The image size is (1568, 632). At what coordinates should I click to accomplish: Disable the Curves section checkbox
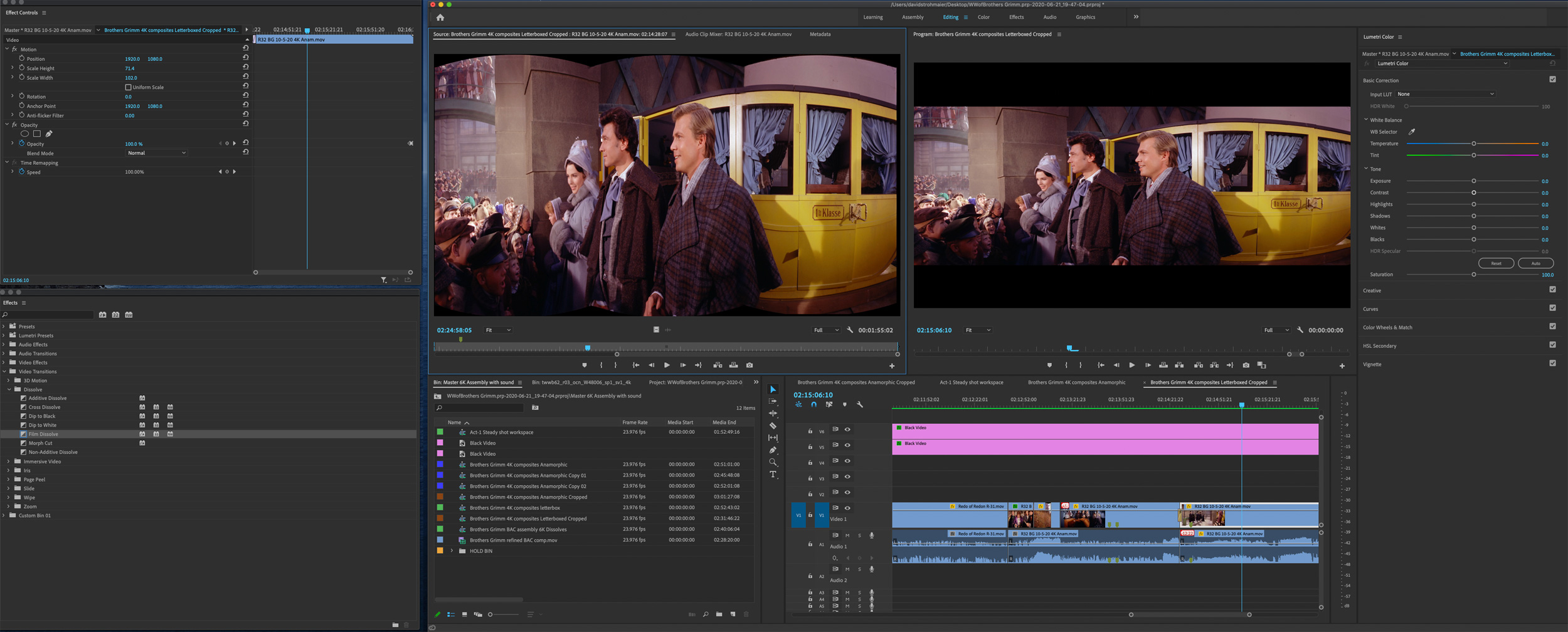click(1552, 308)
